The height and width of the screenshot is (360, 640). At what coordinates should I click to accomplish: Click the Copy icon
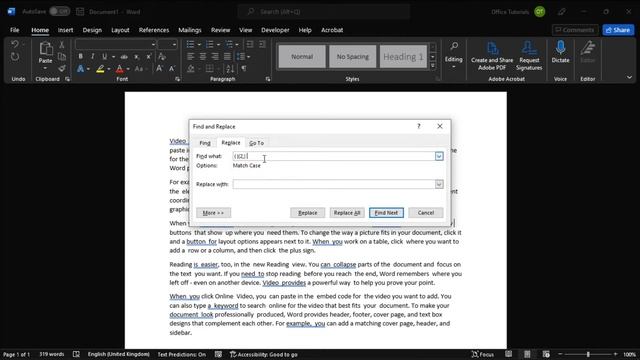[x=62, y=57]
